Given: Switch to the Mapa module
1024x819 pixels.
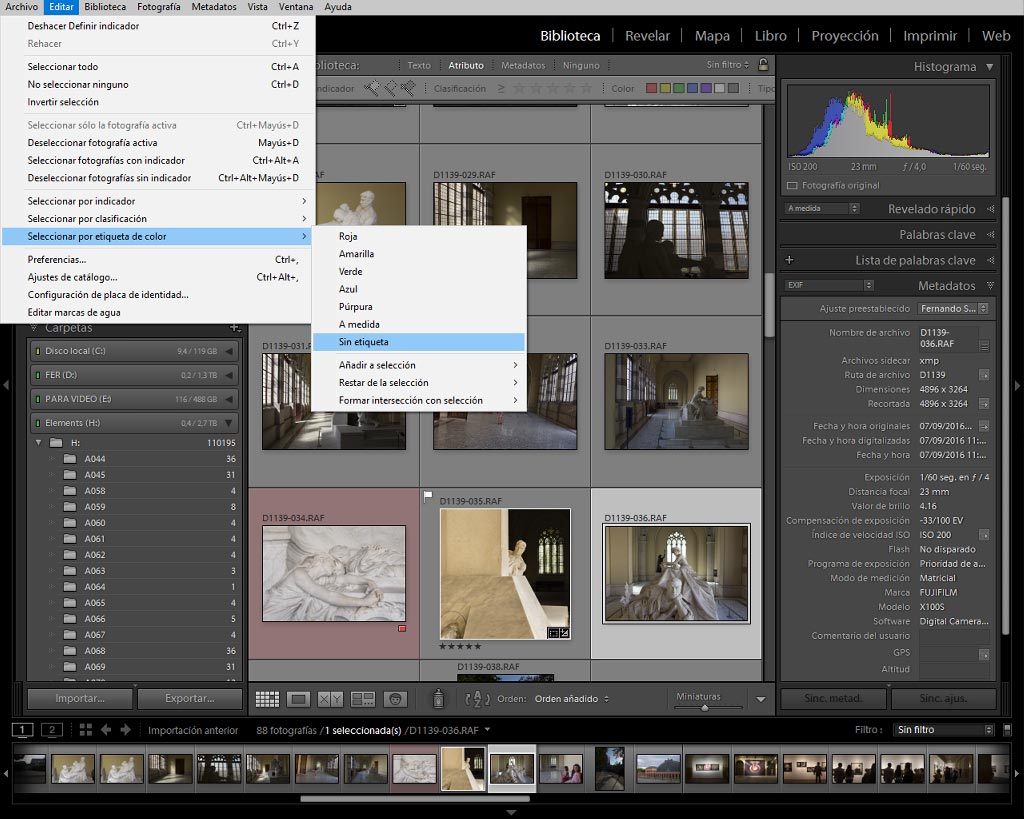Looking at the screenshot, I should coord(712,36).
